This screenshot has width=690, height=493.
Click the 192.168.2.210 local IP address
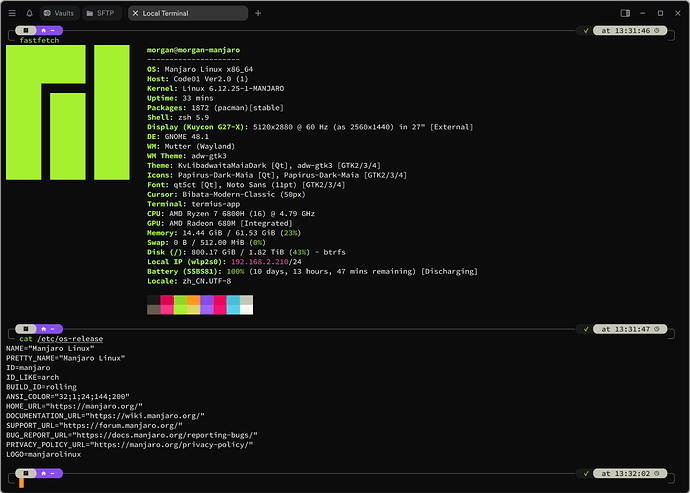coord(260,262)
